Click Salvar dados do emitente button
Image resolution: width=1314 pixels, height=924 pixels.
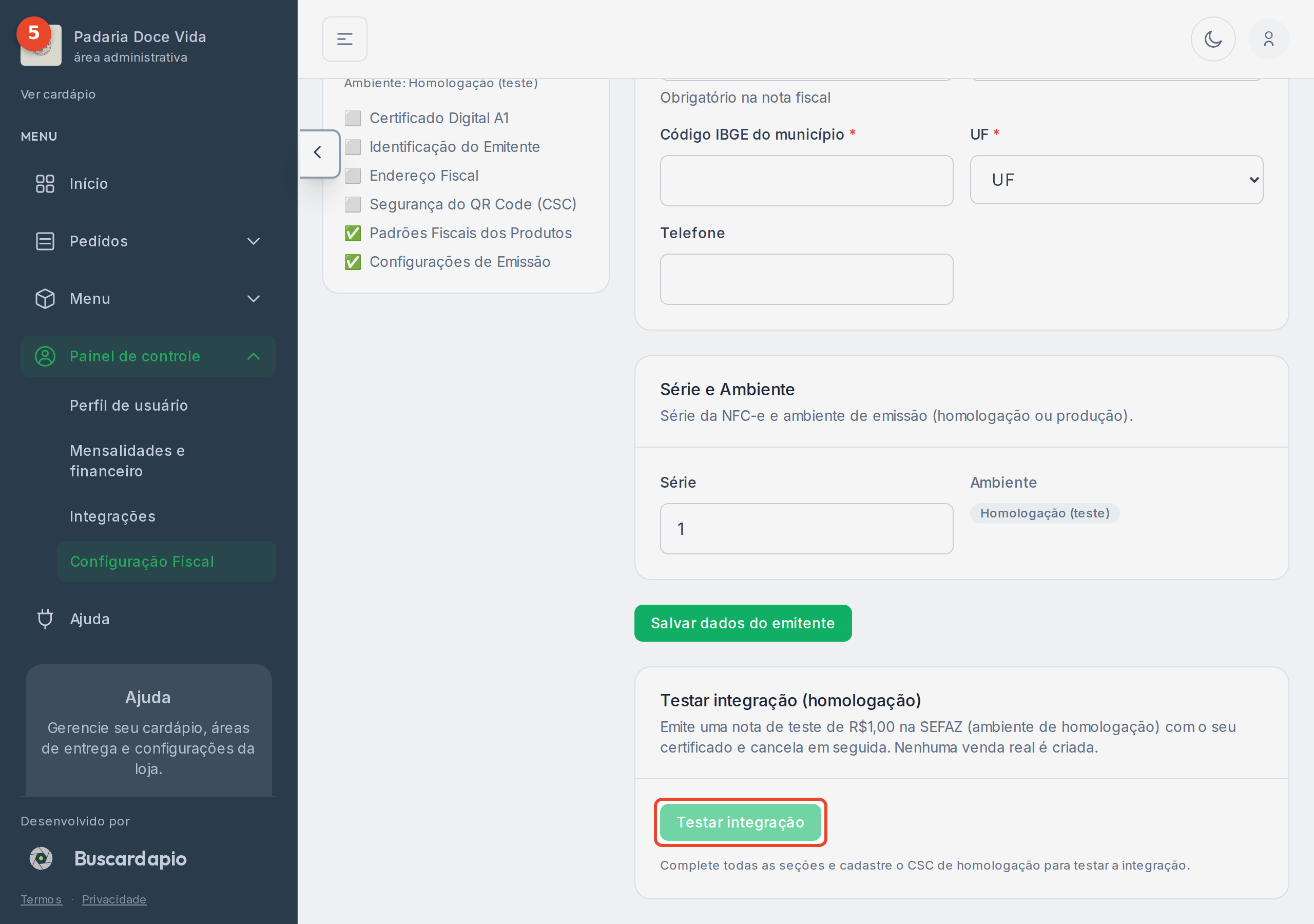pos(743,623)
